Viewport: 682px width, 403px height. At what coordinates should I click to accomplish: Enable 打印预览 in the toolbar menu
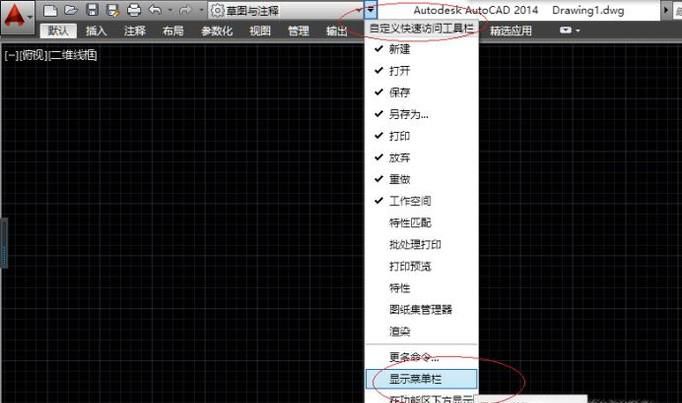point(421,266)
